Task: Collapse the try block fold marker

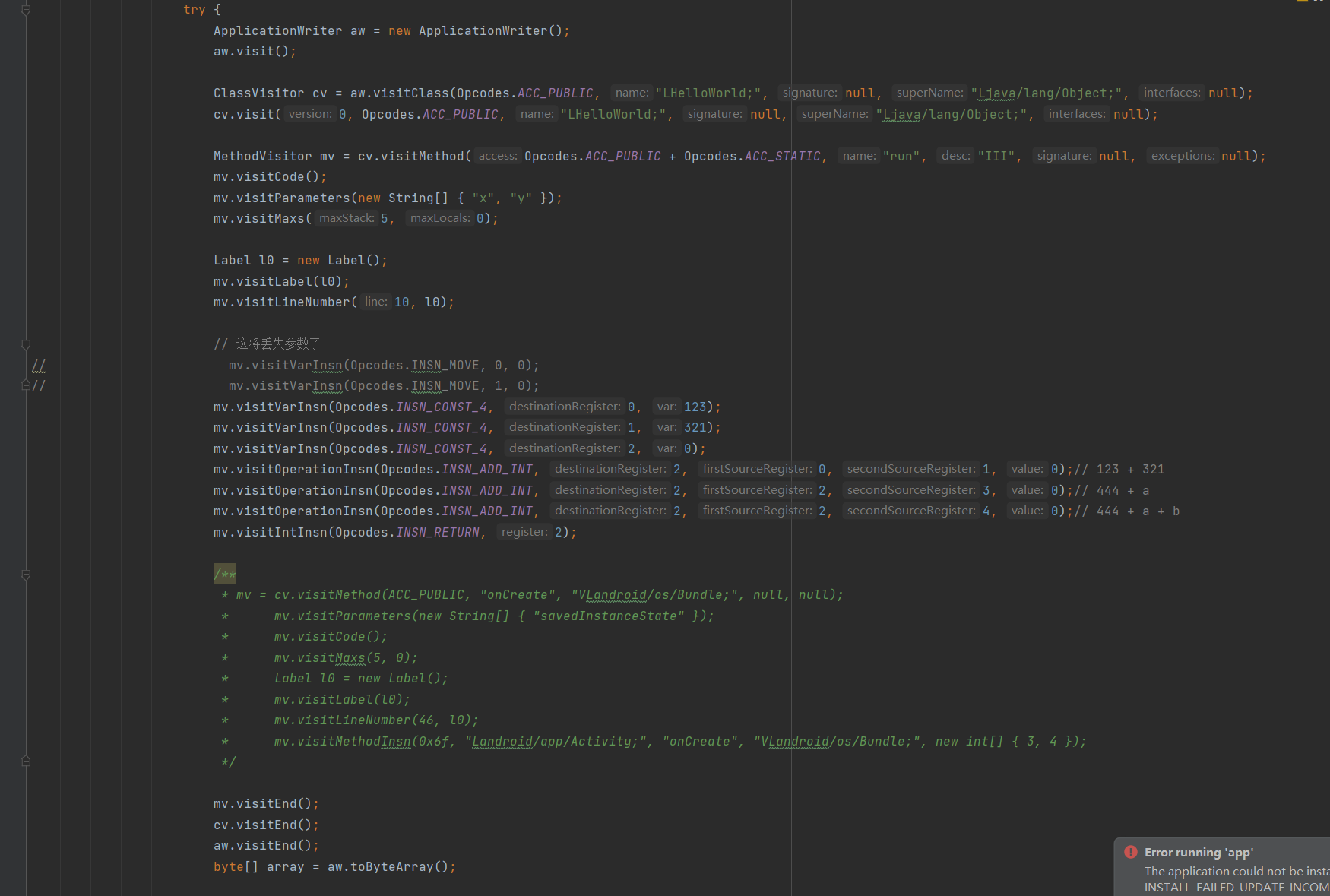Action: point(26,10)
